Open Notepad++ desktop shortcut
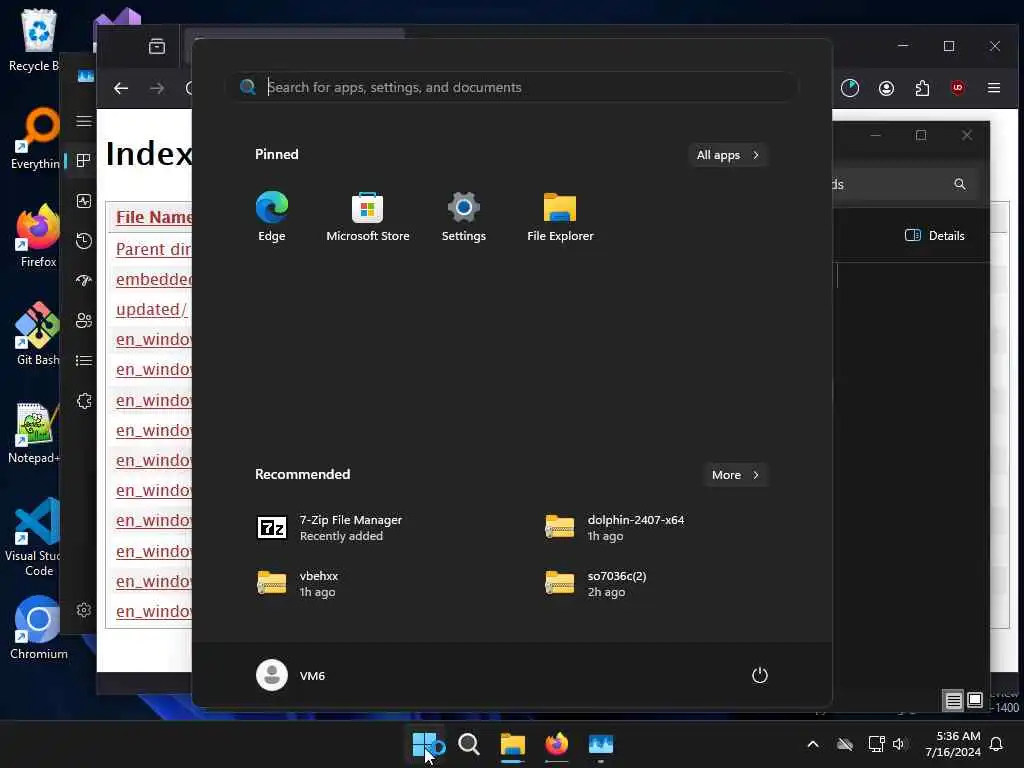The image size is (1024, 768). point(34,432)
